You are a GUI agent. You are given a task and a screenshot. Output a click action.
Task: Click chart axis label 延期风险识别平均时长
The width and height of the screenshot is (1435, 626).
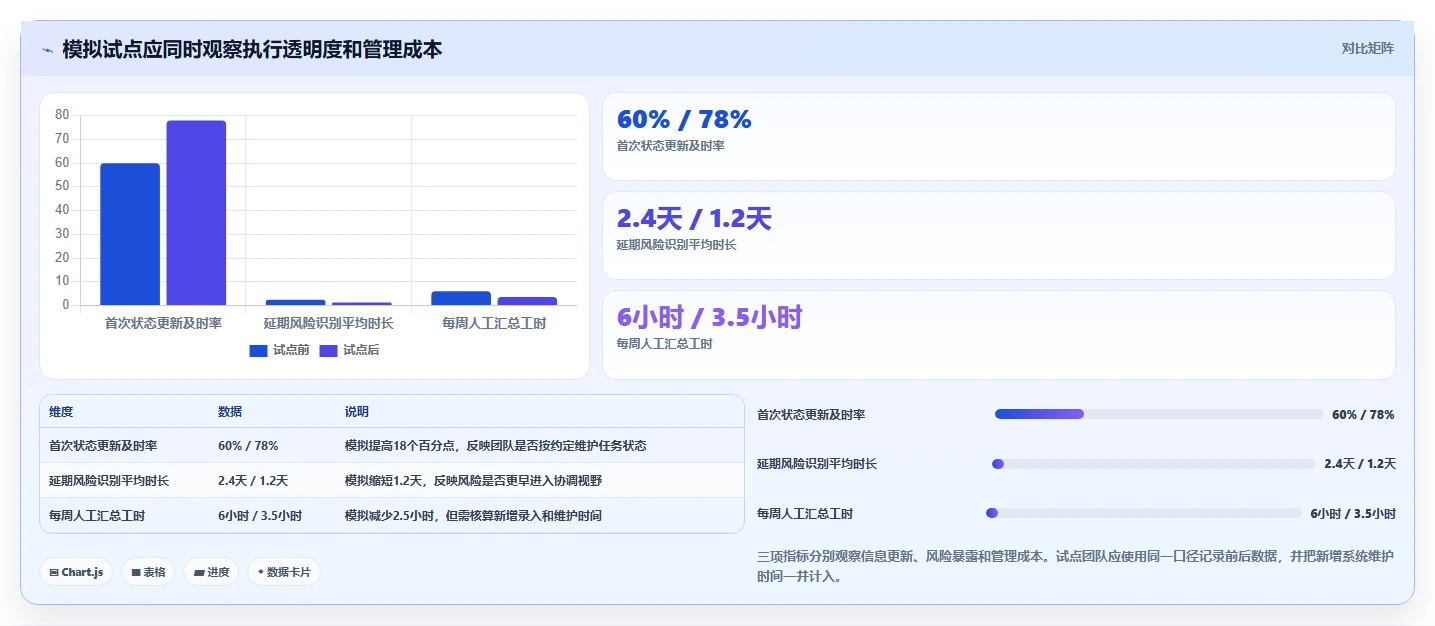tap(329, 323)
